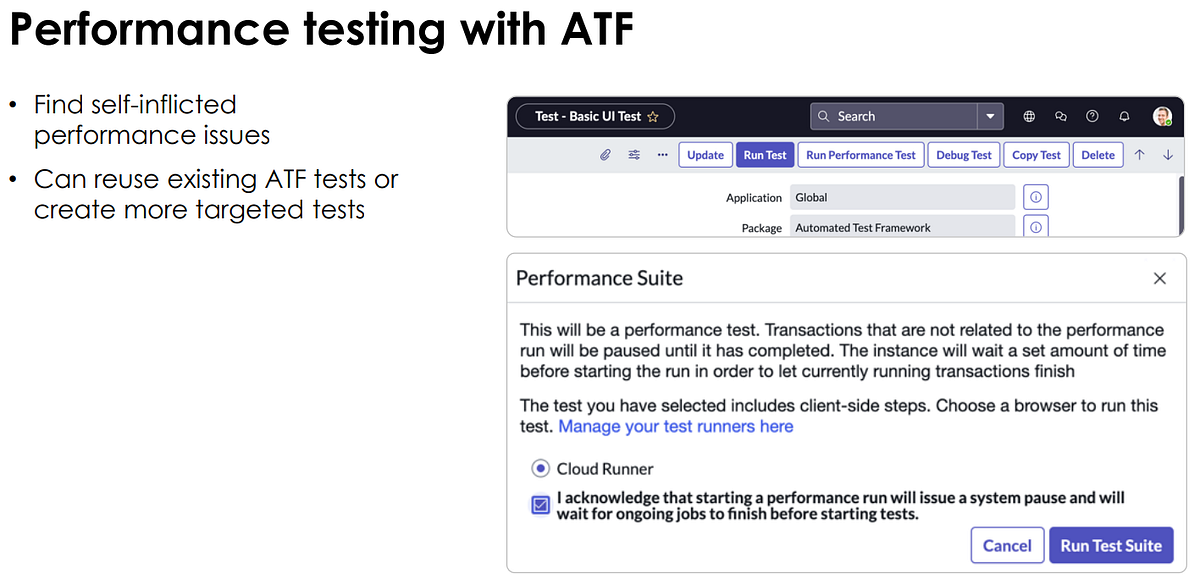Open the Connect chat icon
Image resolution: width=1200 pixels, height=584 pixels.
[1060, 116]
